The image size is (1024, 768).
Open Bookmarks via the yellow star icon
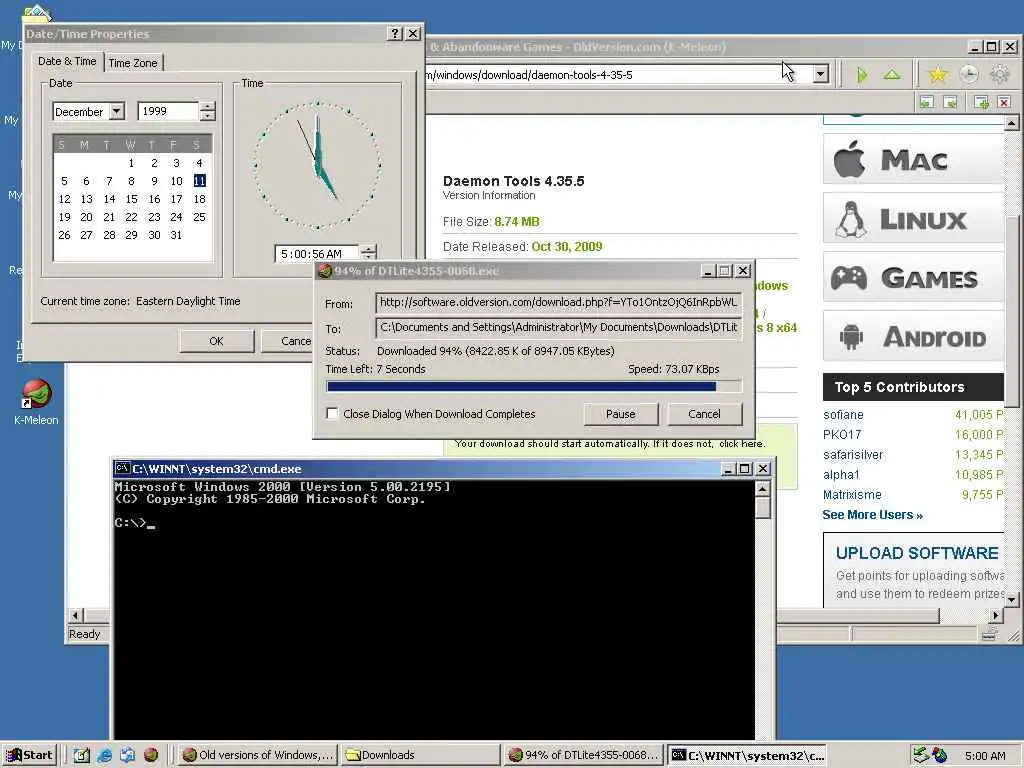(x=938, y=74)
